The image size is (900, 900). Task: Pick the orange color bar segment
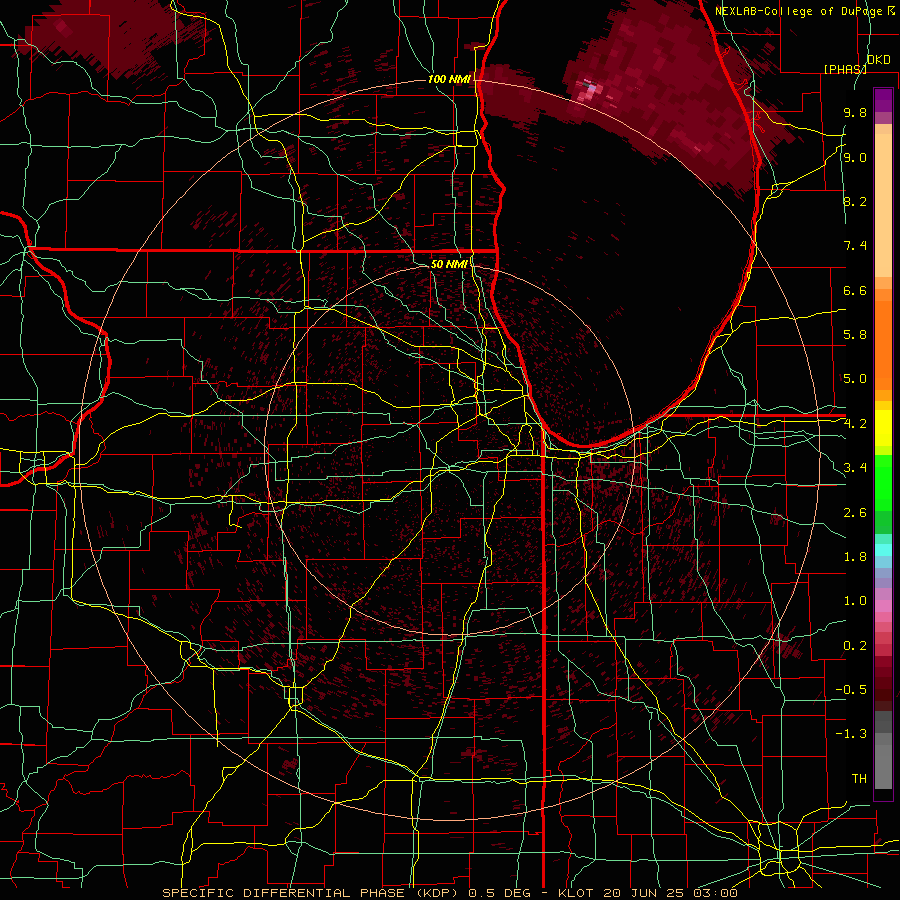883,344
